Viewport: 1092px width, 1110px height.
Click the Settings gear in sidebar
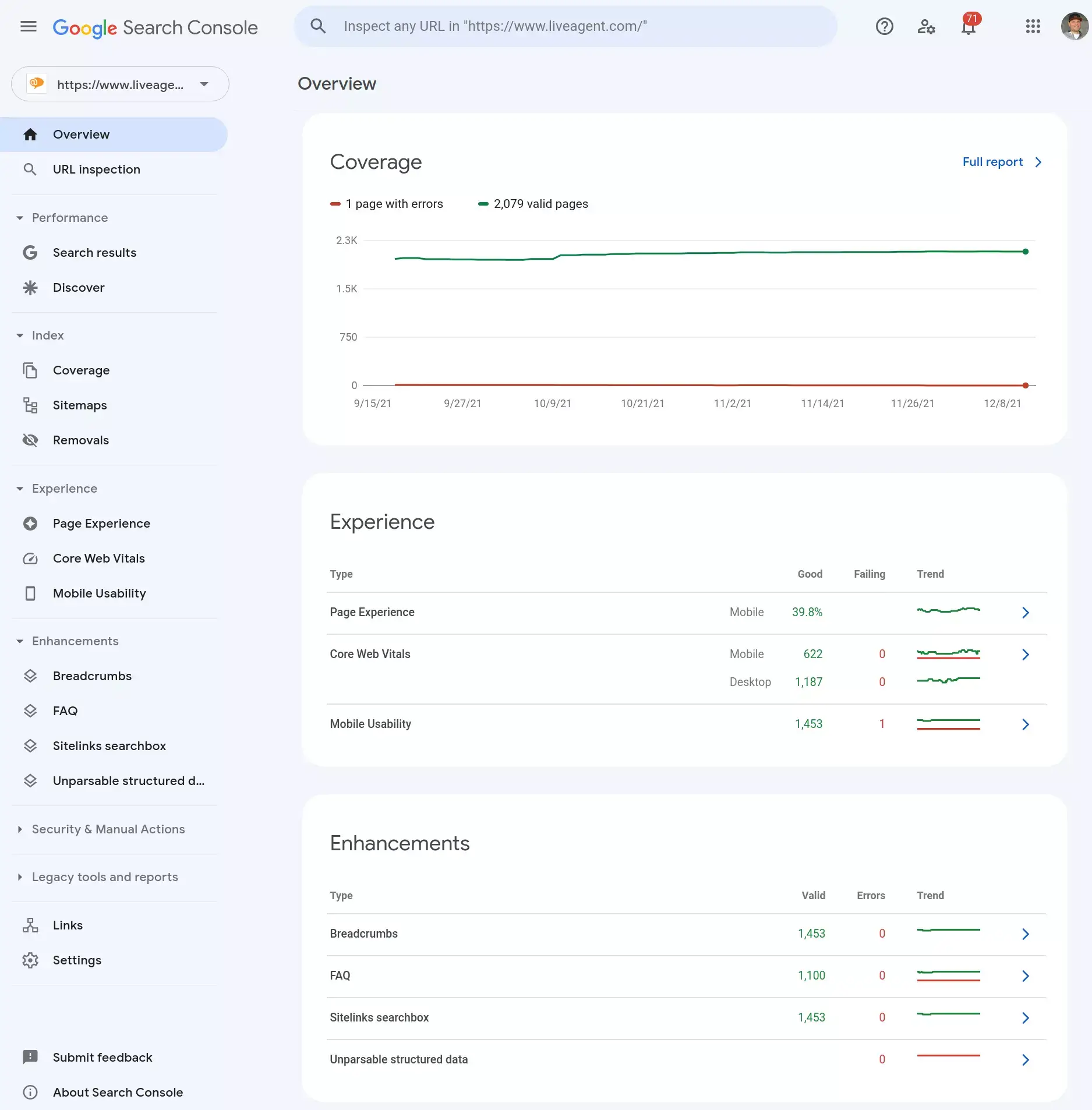[30, 960]
